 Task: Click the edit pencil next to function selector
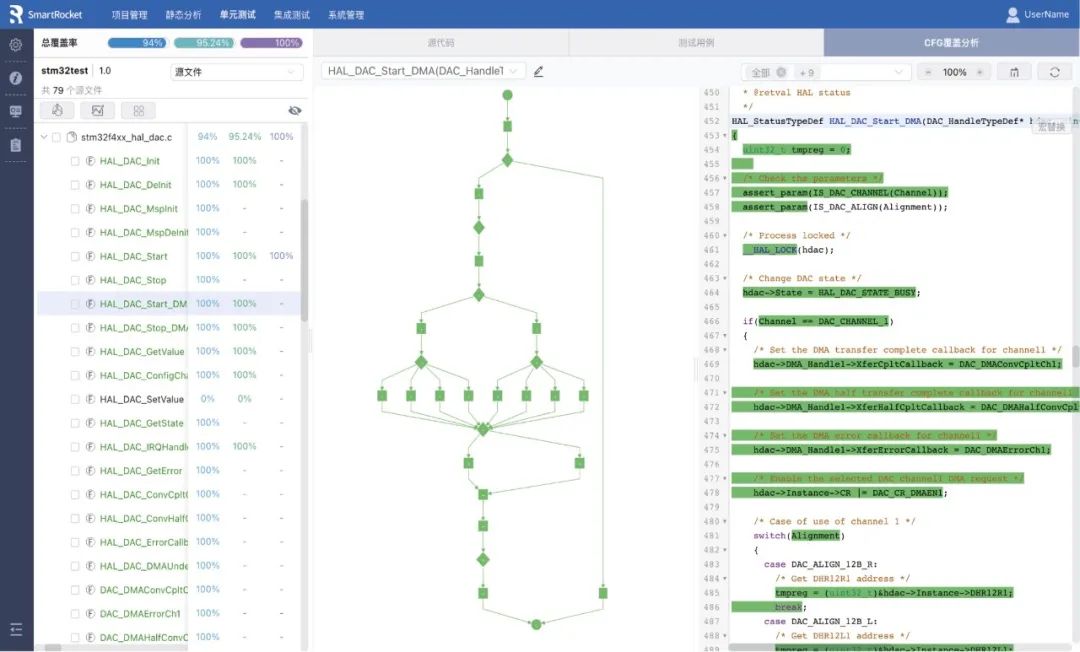[539, 72]
